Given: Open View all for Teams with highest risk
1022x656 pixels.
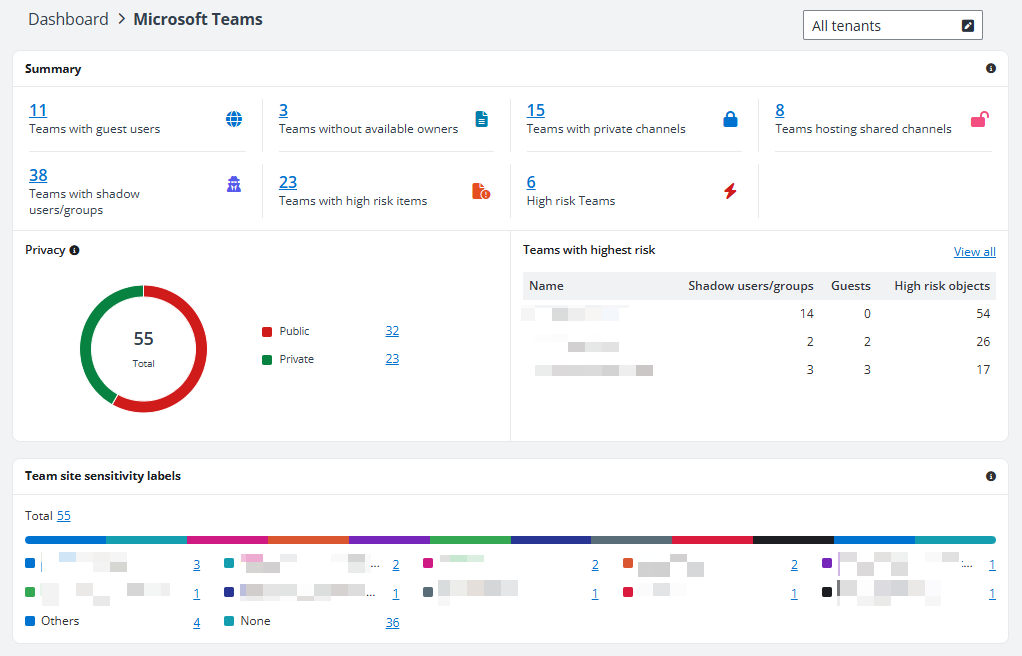Looking at the screenshot, I should 974,251.
